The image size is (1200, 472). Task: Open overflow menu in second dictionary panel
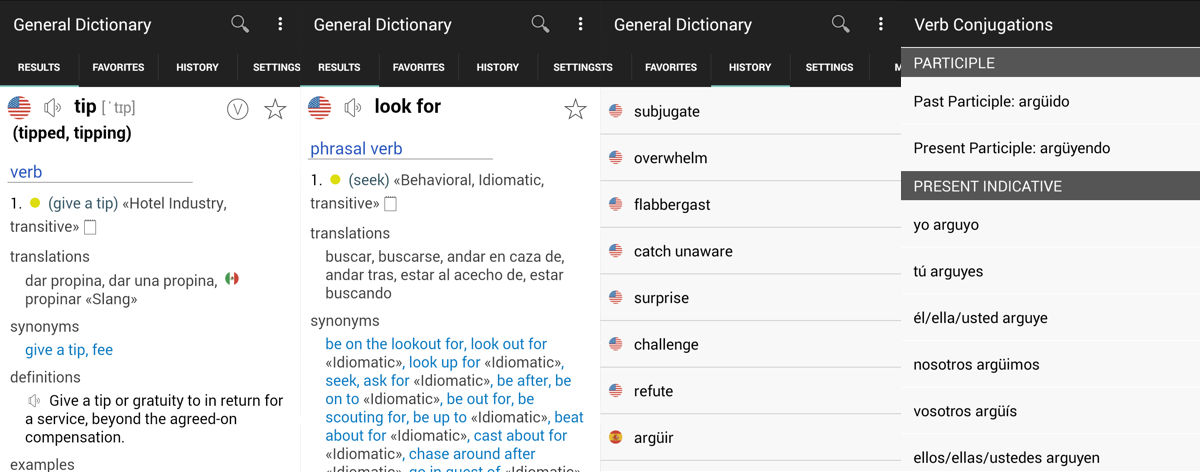point(580,24)
